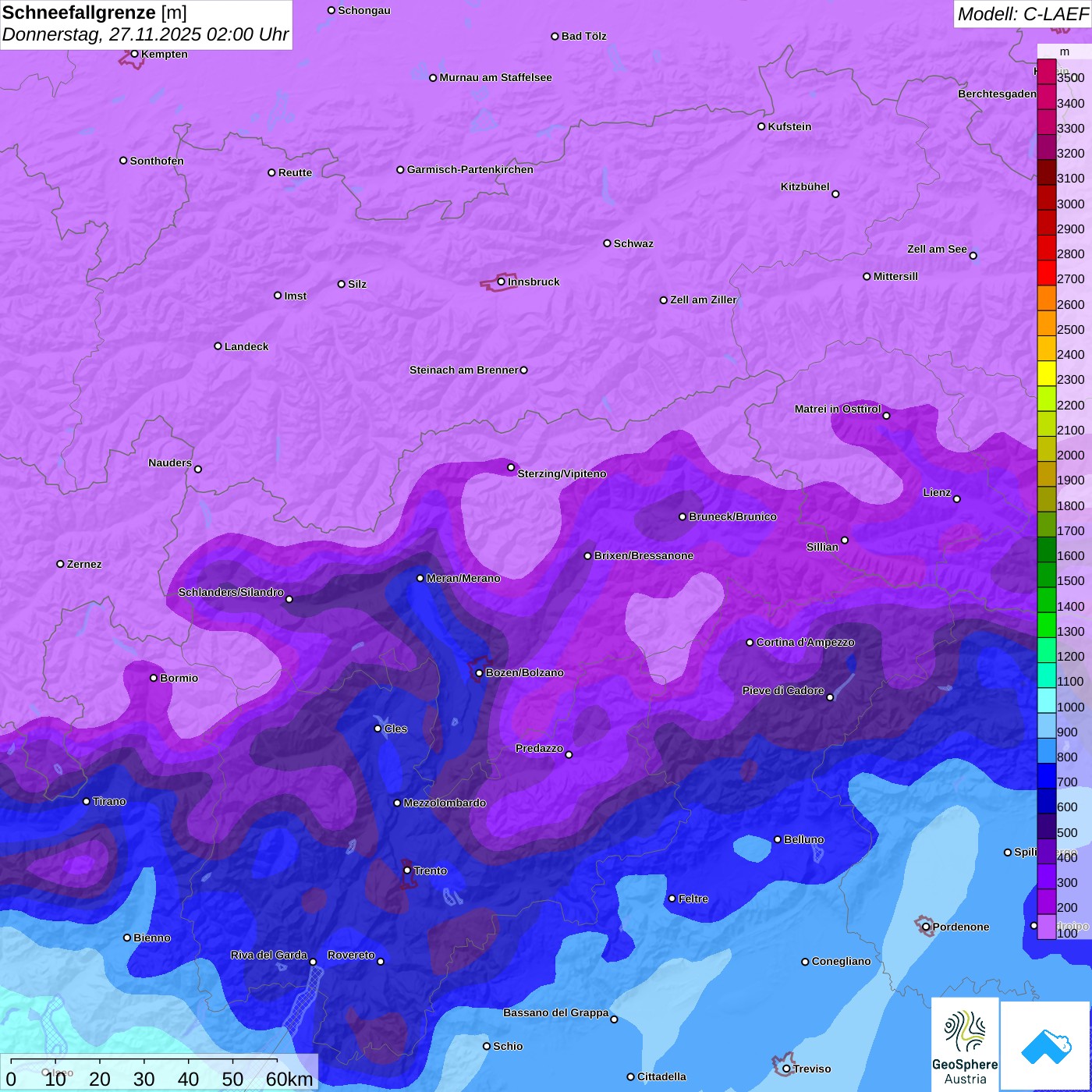Click the Cittadella label
The height and width of the screenshot is (1092, 1092).
point(662,1076)
